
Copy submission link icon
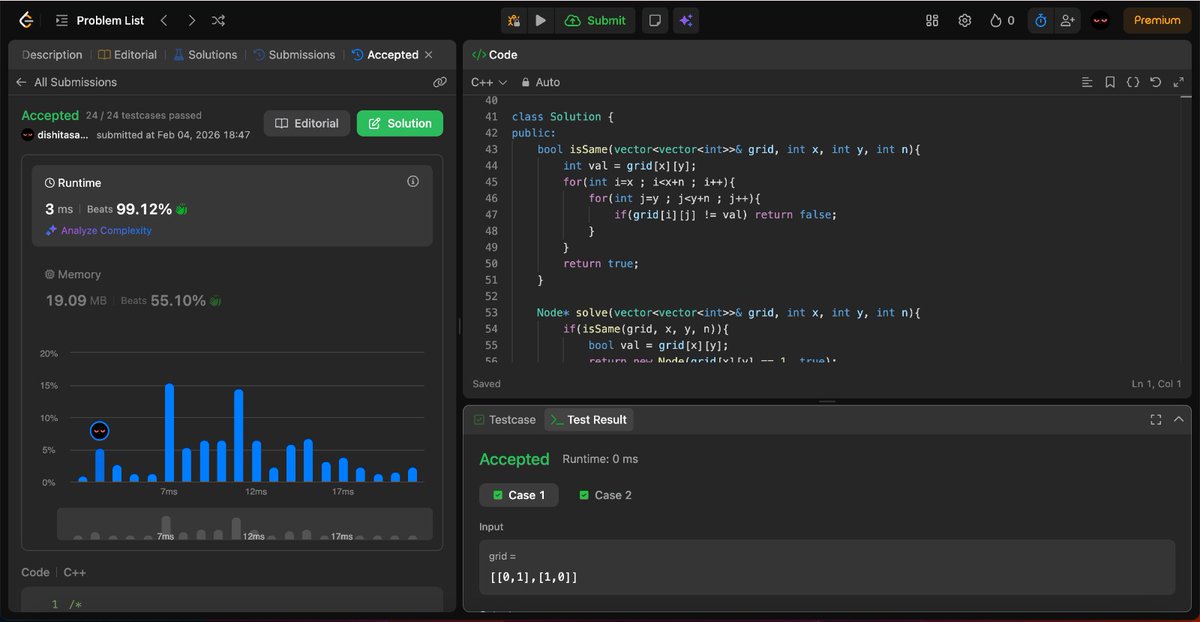(439, 82)
